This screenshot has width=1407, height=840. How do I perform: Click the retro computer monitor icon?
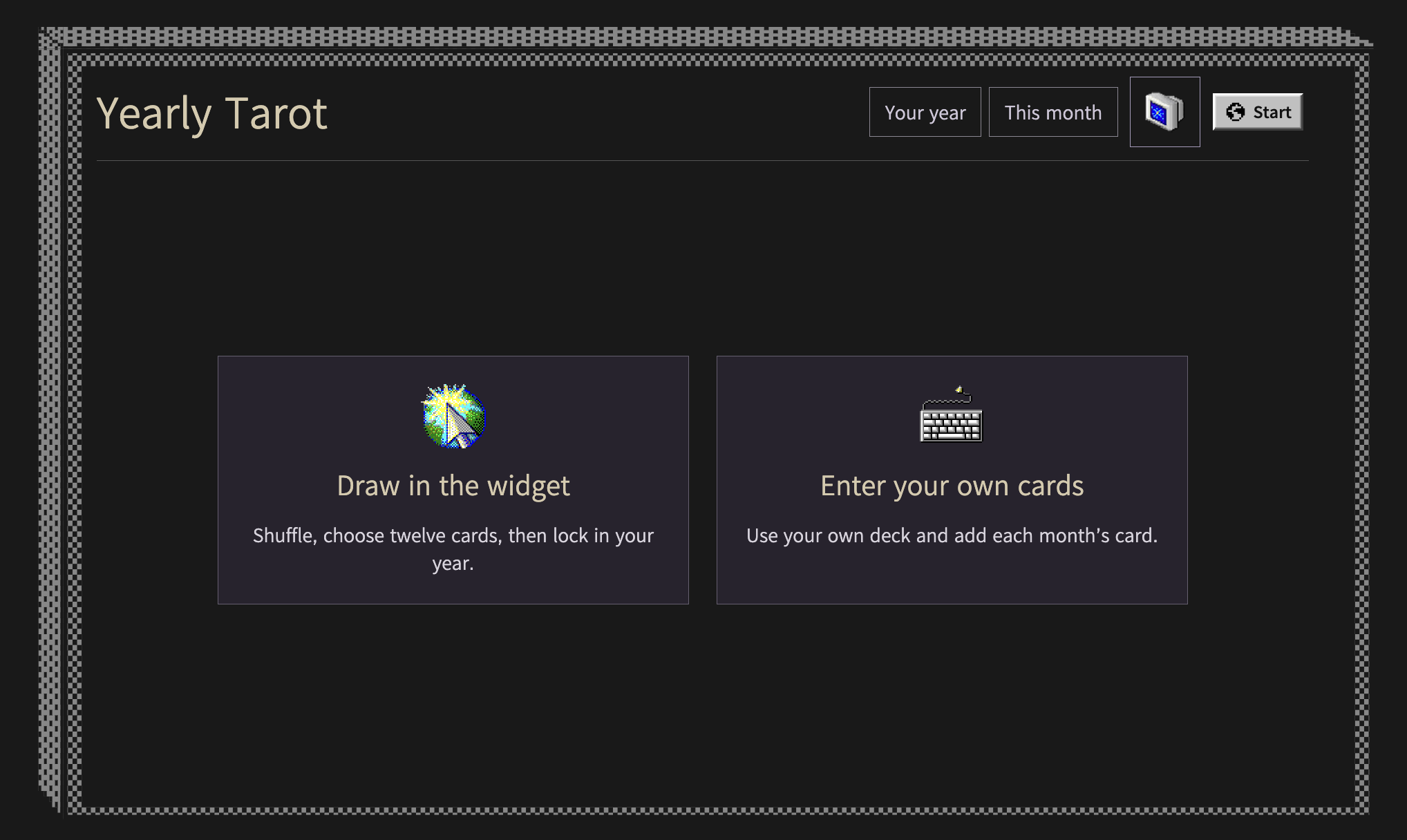click(1164, 112)
